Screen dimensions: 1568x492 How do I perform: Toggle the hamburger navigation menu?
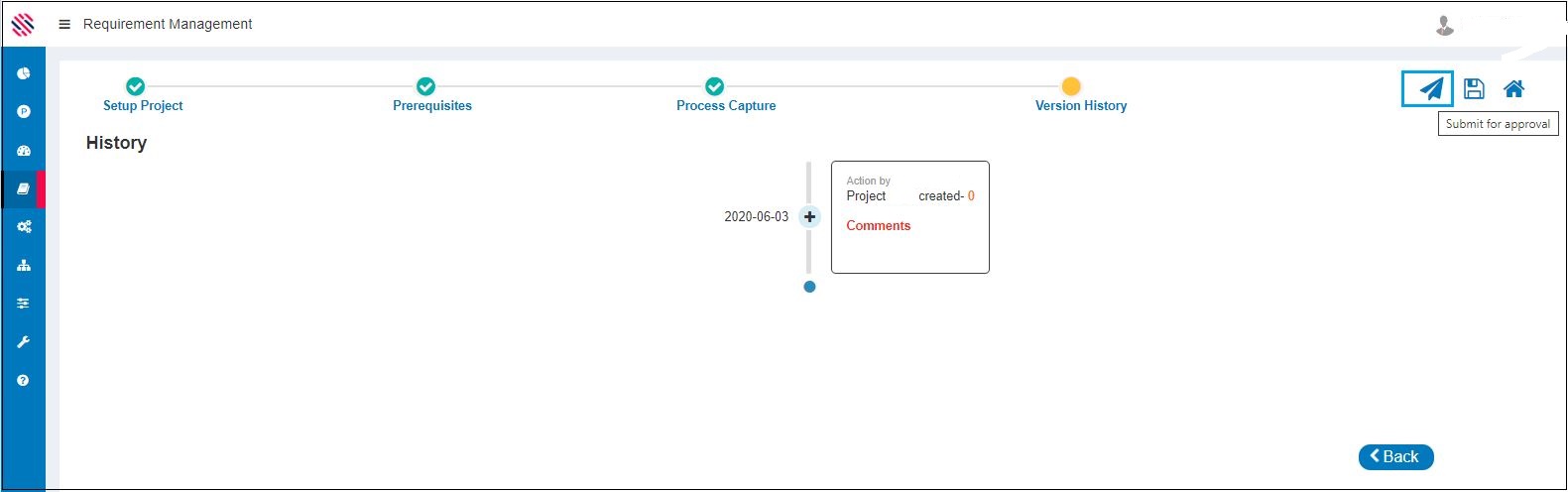[x=64, y=24]
